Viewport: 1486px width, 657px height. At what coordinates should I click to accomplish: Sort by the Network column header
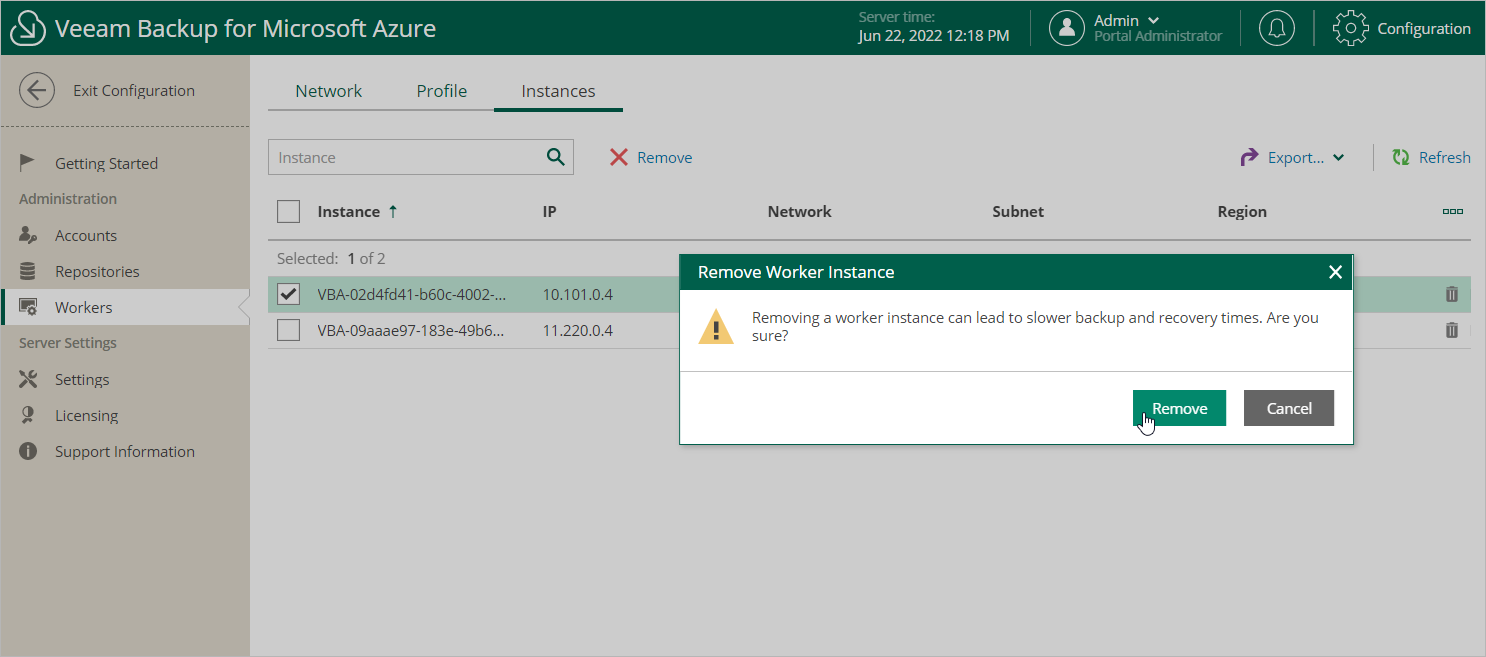click(799, 211)
